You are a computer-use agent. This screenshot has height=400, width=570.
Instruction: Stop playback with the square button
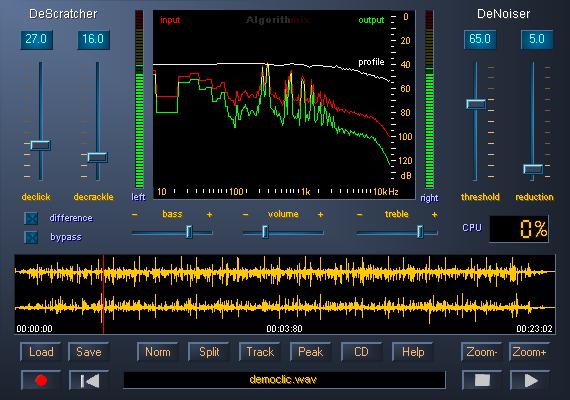click(x=482, y=380)
